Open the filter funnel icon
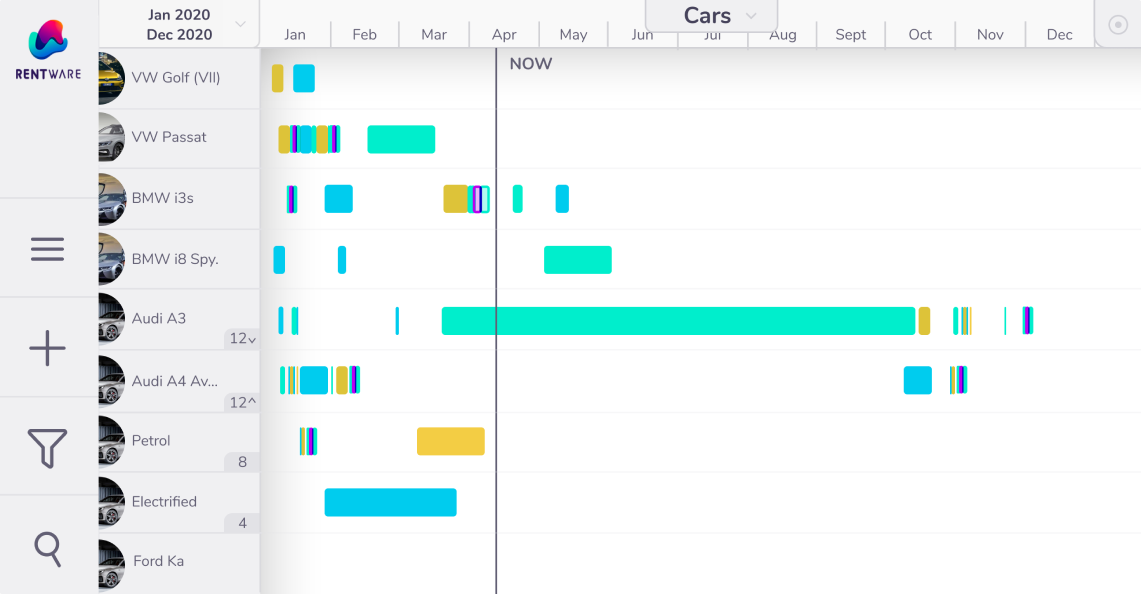Screen dimensions: 1141x594 click(47, 448)
